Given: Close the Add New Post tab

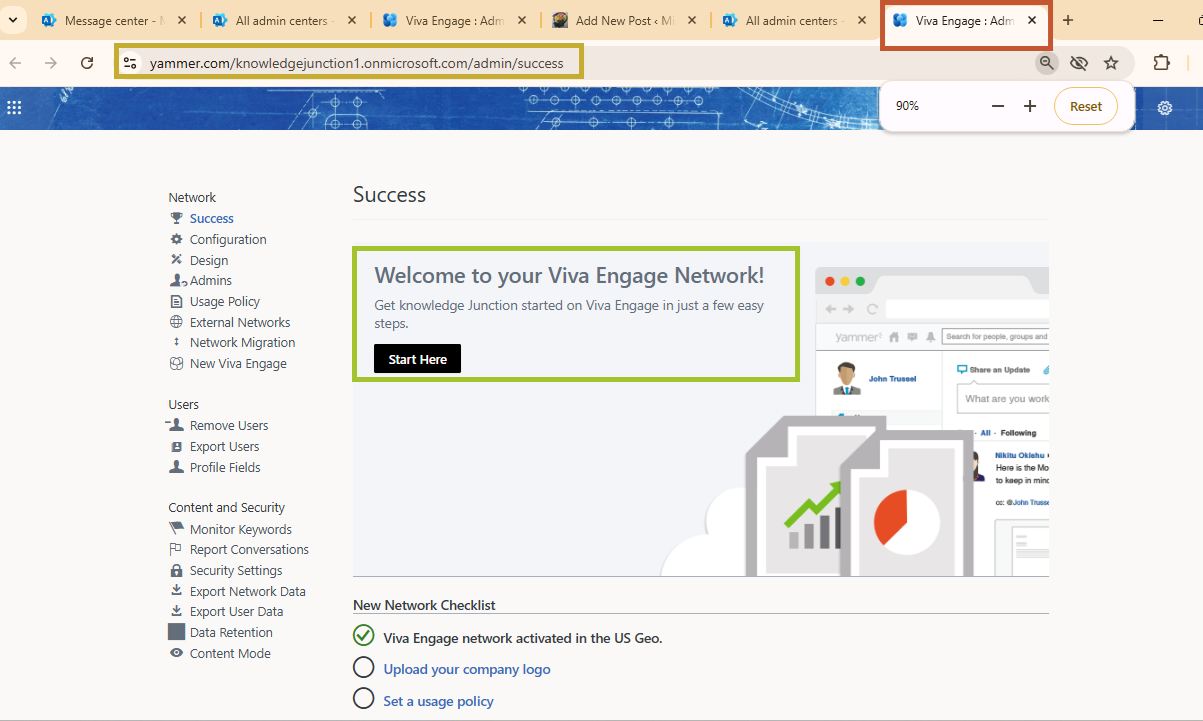Looking at the screenshot, I should pyautogui.click(x=692, y=20).
